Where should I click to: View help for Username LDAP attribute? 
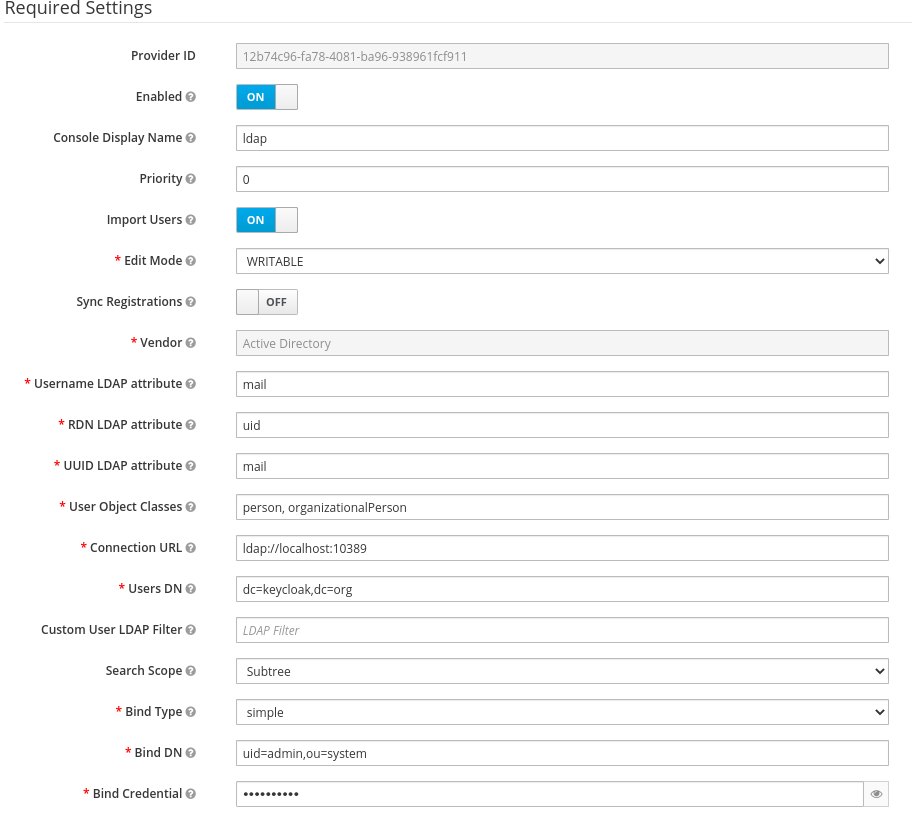(x=191, y=383)
